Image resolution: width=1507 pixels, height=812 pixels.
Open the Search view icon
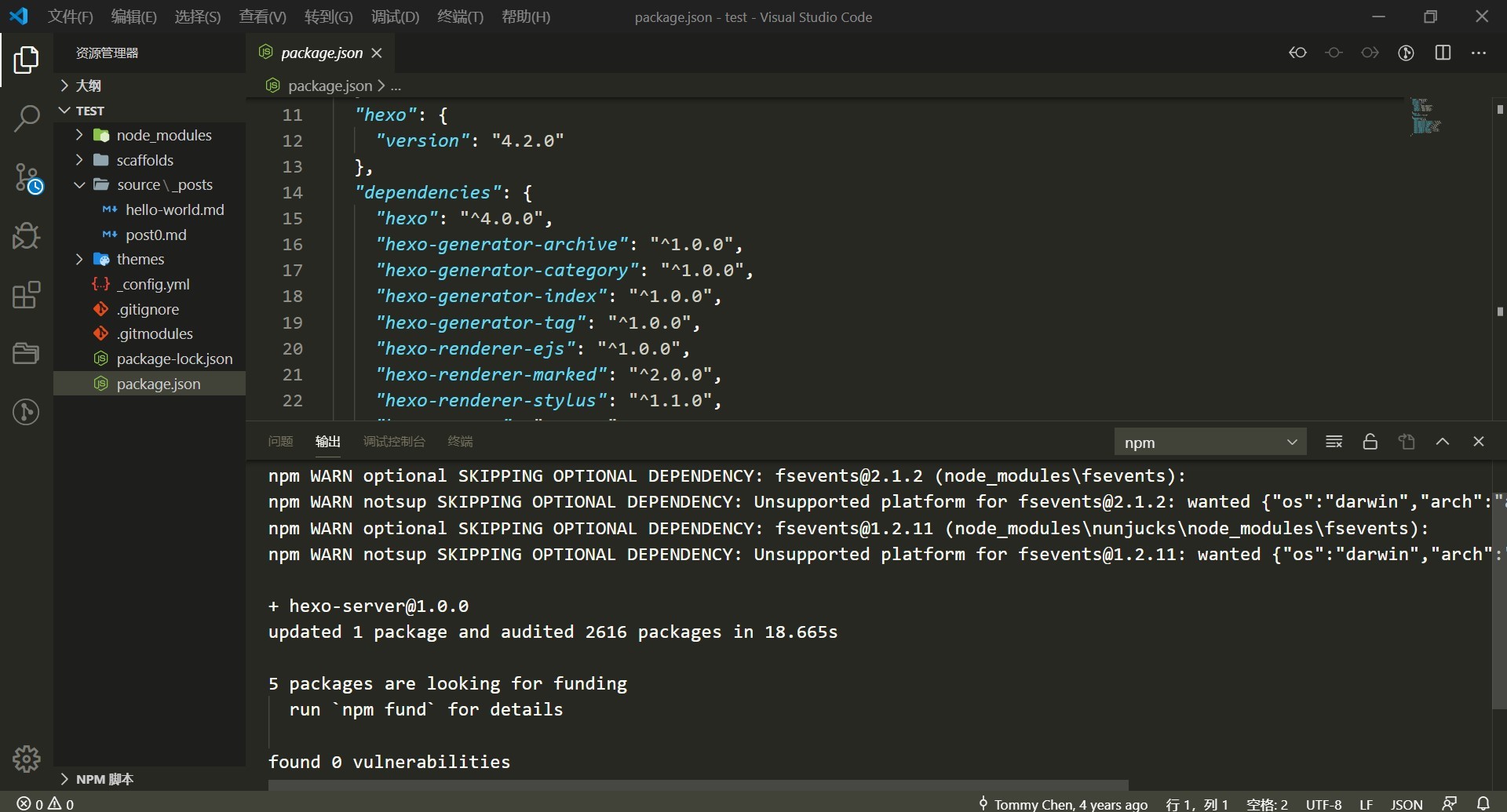click(26, 118)
